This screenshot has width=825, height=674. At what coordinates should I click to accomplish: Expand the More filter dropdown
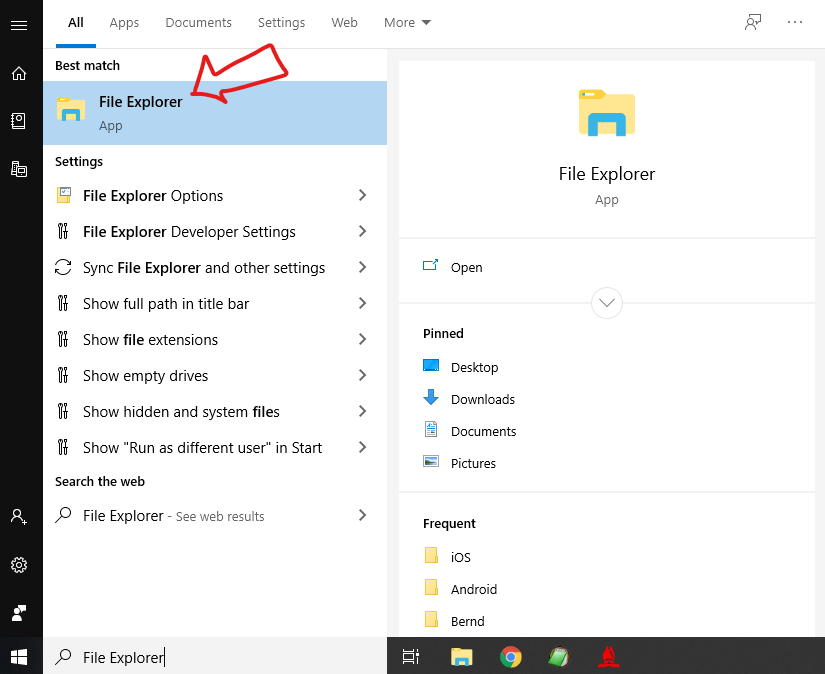(407, 22)
